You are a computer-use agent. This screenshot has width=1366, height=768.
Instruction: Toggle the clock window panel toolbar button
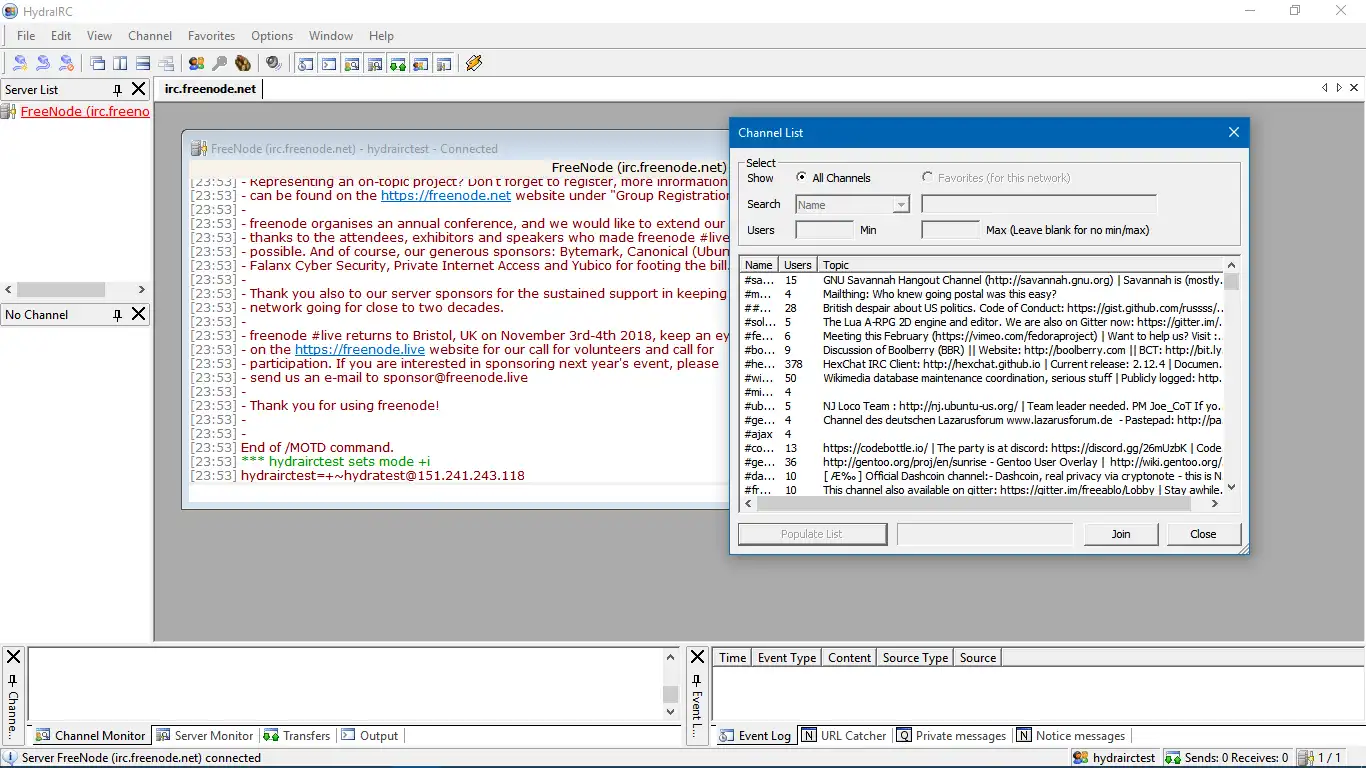pyautogui.click(x=305, y=63)
